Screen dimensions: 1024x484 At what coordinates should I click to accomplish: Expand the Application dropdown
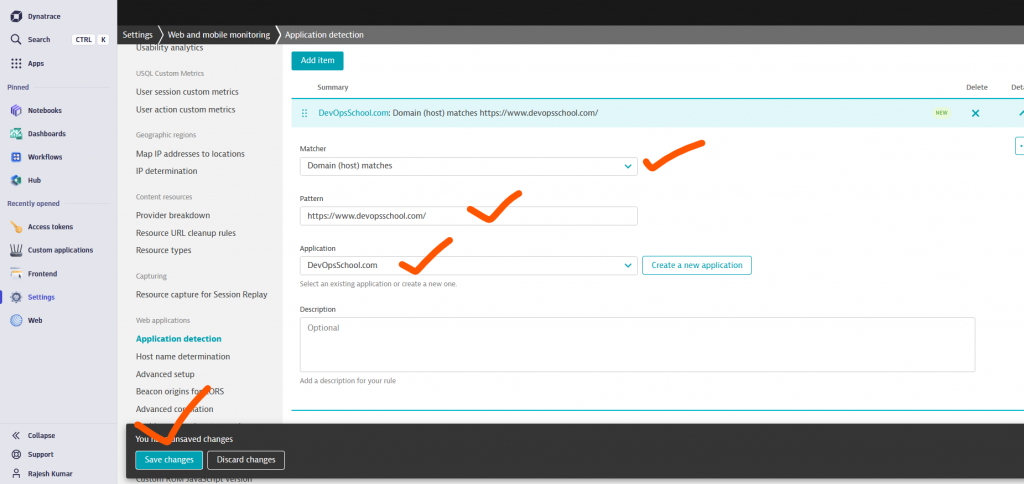627,265
